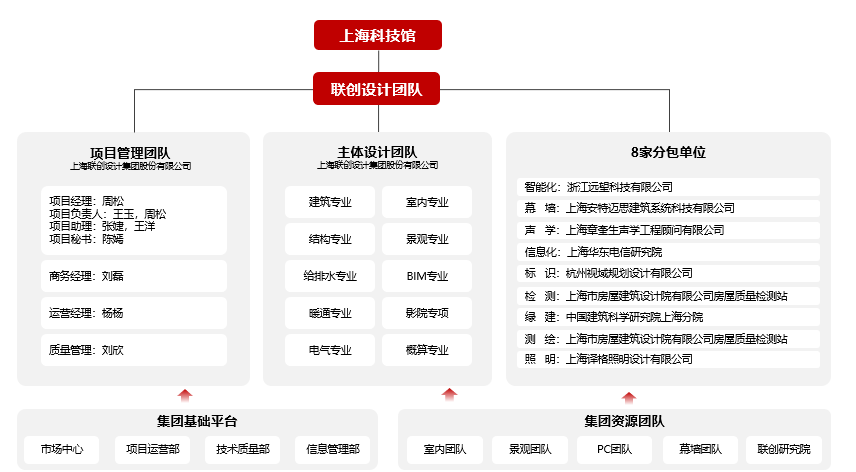Select the red 联创设计团队 box

point(376,88)
